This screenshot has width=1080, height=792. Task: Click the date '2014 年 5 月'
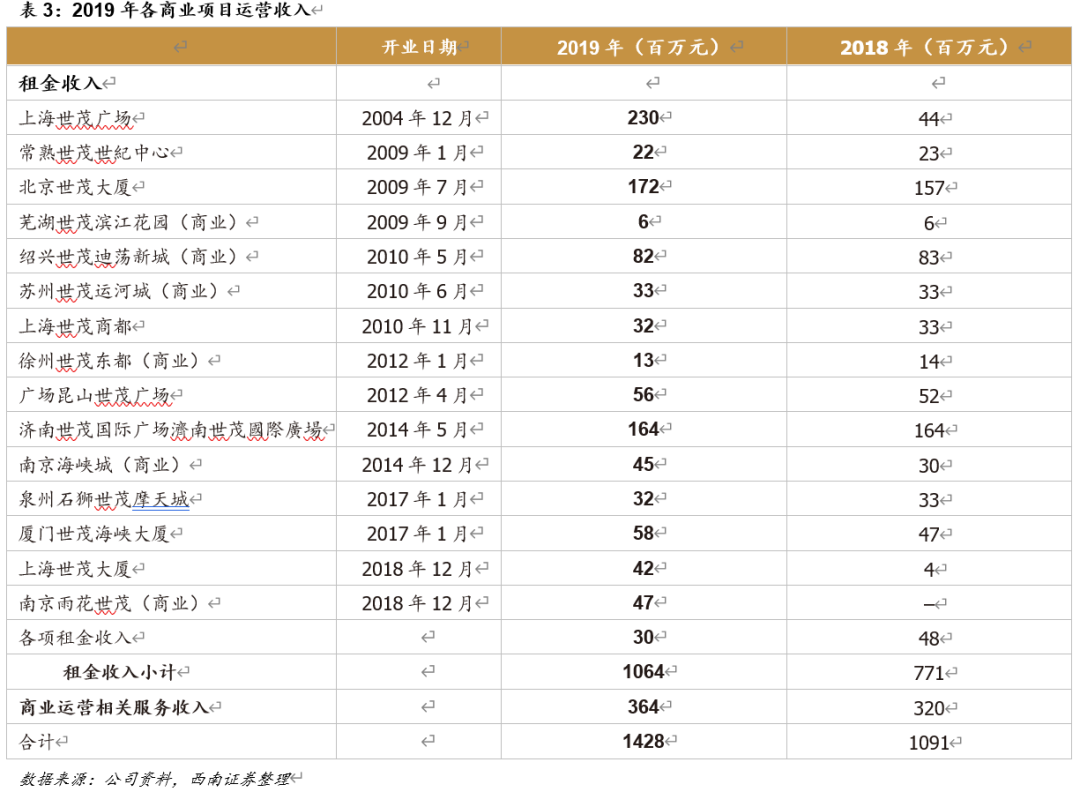click(417, 430)
